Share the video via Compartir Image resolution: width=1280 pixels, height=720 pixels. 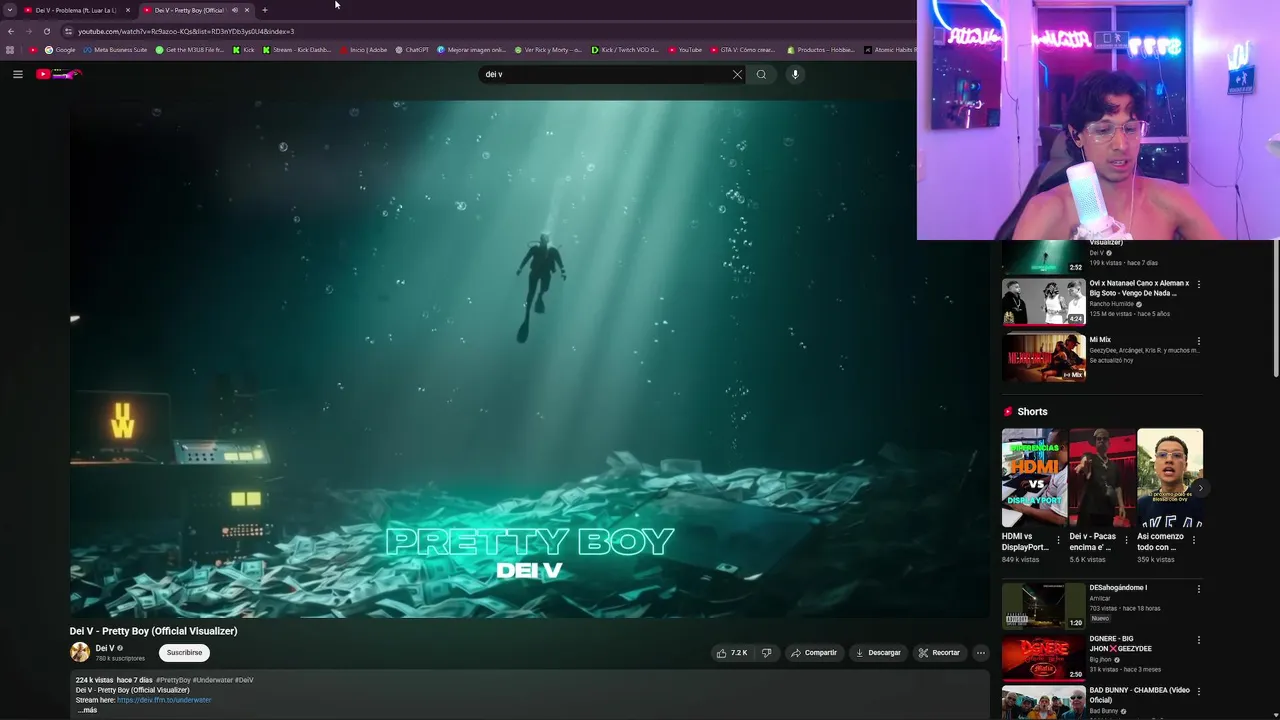coord(814,653)
